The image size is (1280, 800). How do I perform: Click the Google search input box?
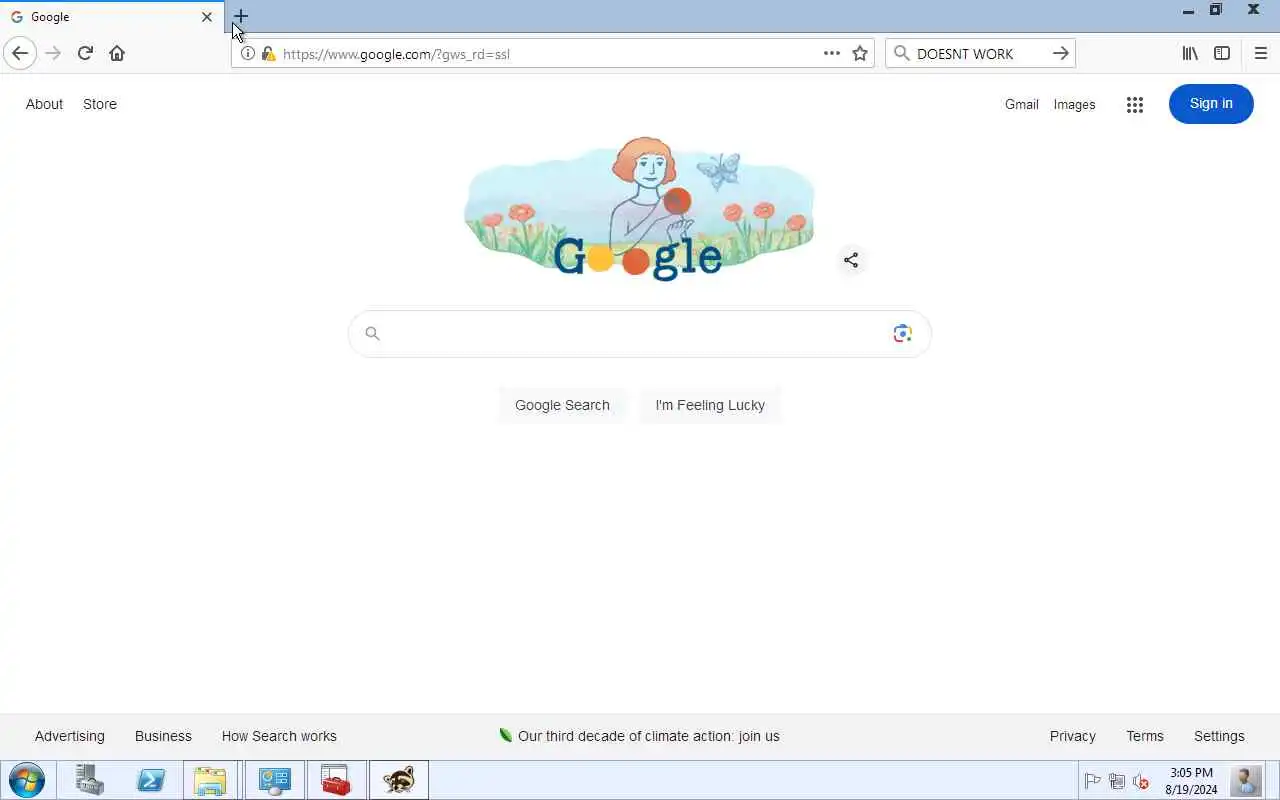click(640, 334)
